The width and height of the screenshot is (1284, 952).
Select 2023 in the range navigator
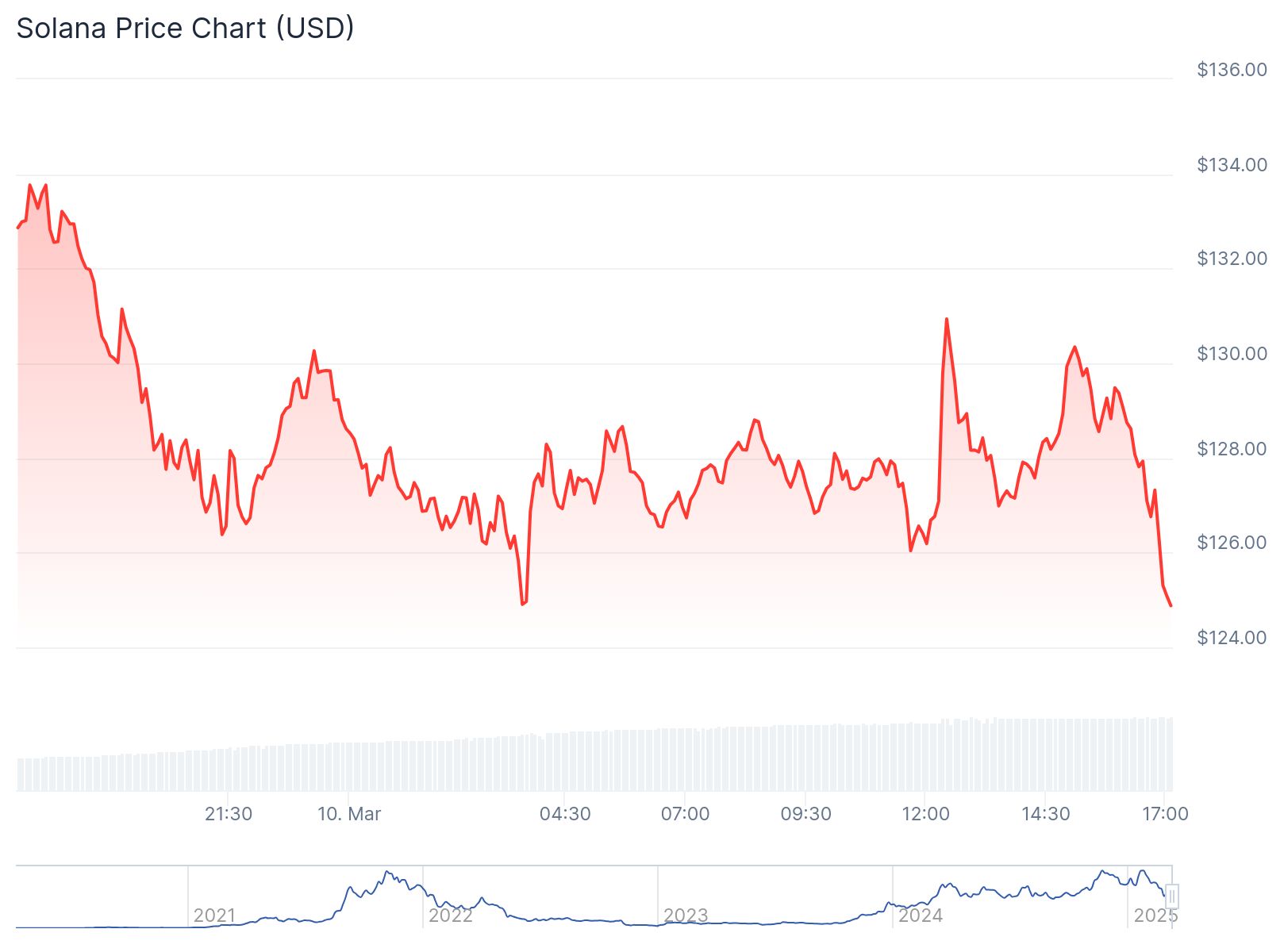[686, 916]
